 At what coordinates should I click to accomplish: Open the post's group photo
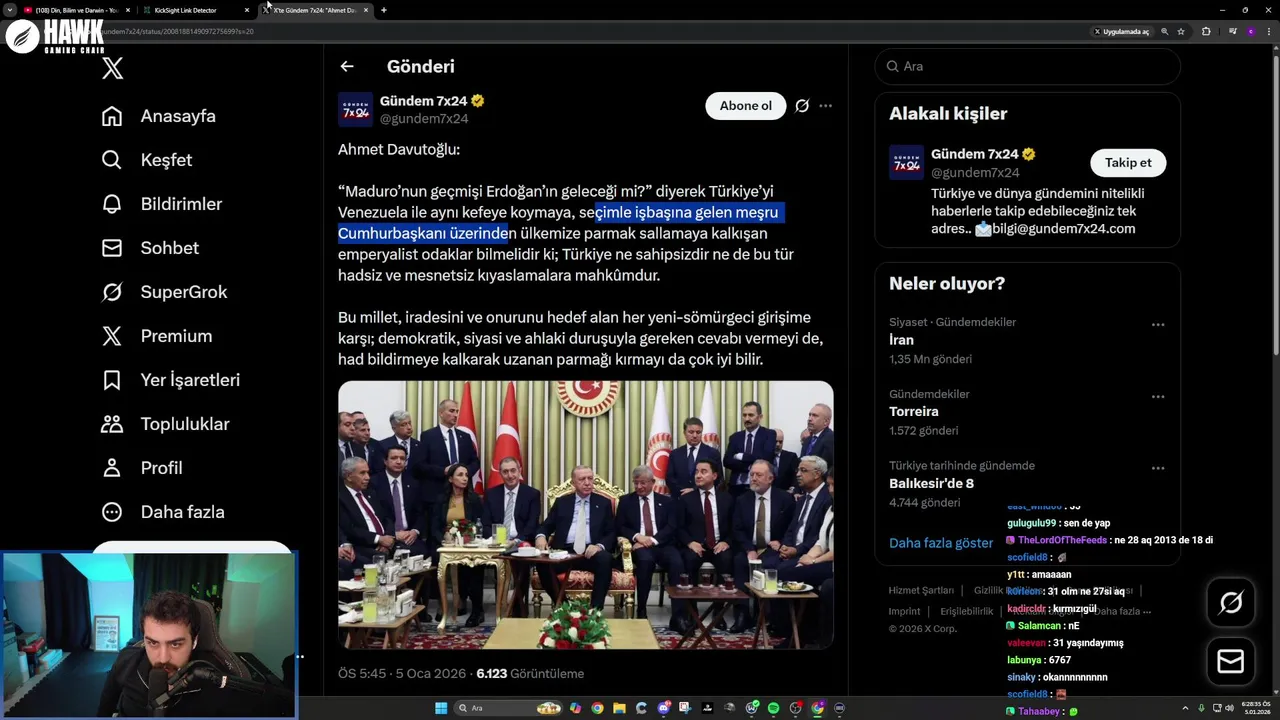[586, 515]
